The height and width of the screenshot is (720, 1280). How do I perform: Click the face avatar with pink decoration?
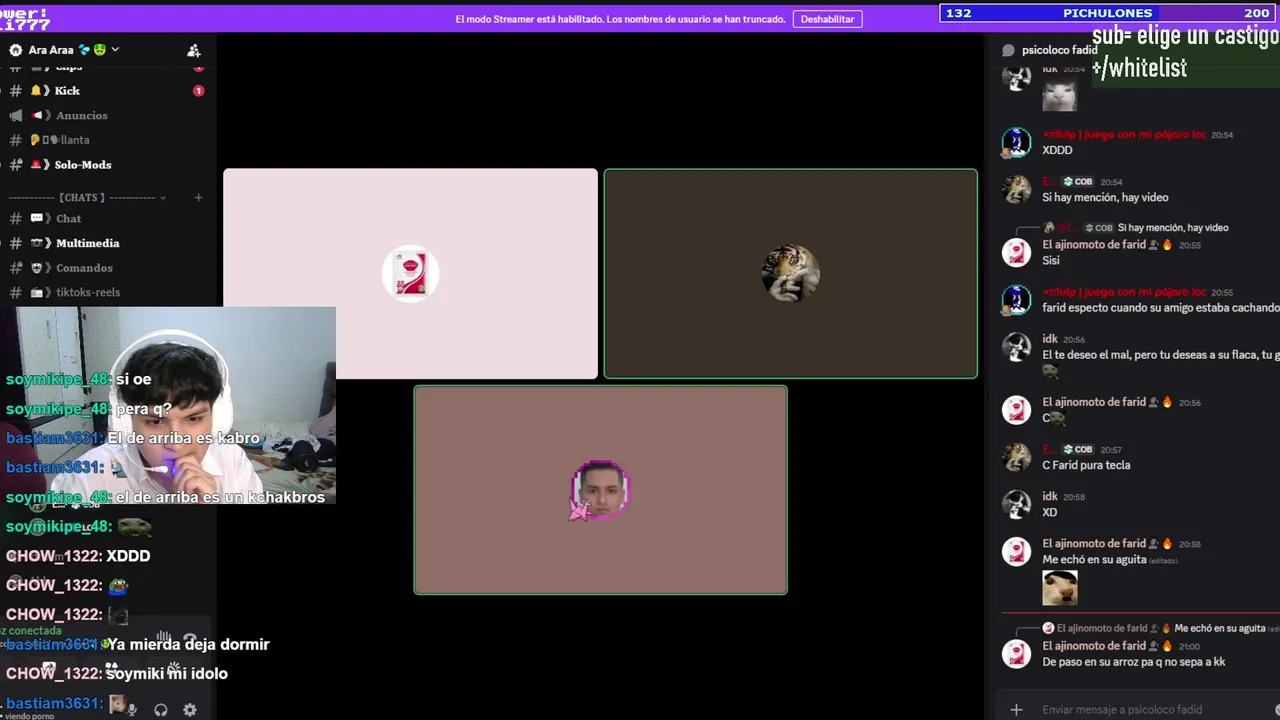(600, 490)
